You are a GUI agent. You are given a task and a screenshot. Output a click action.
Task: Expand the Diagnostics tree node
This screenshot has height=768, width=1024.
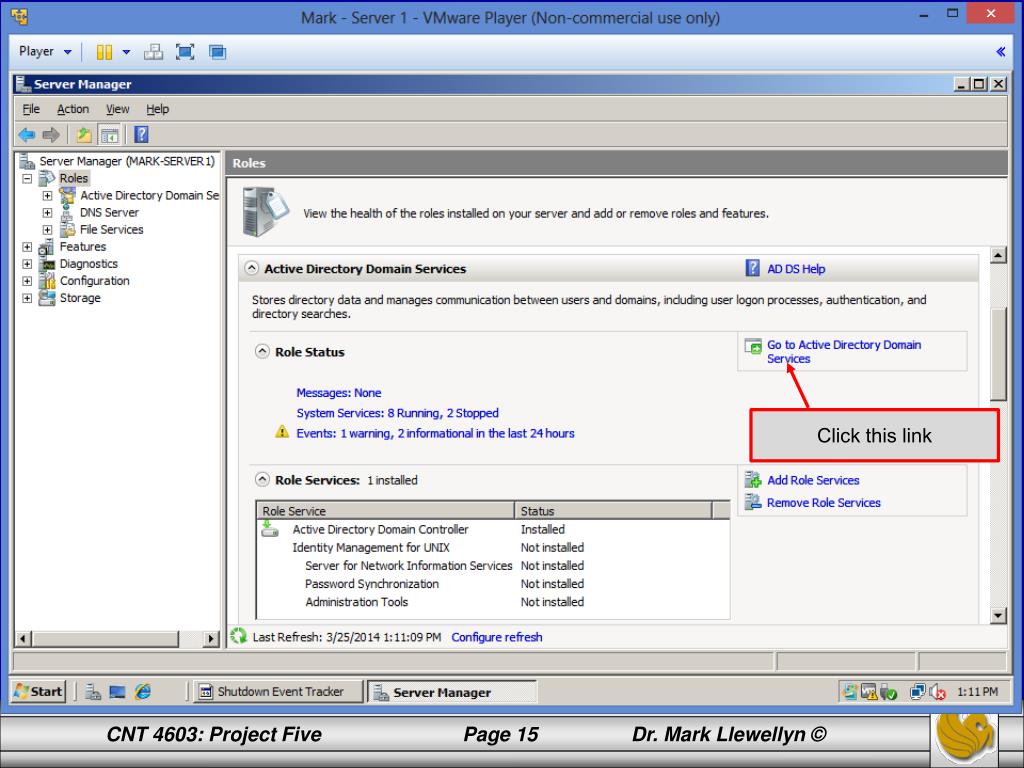tap(27, 264)
